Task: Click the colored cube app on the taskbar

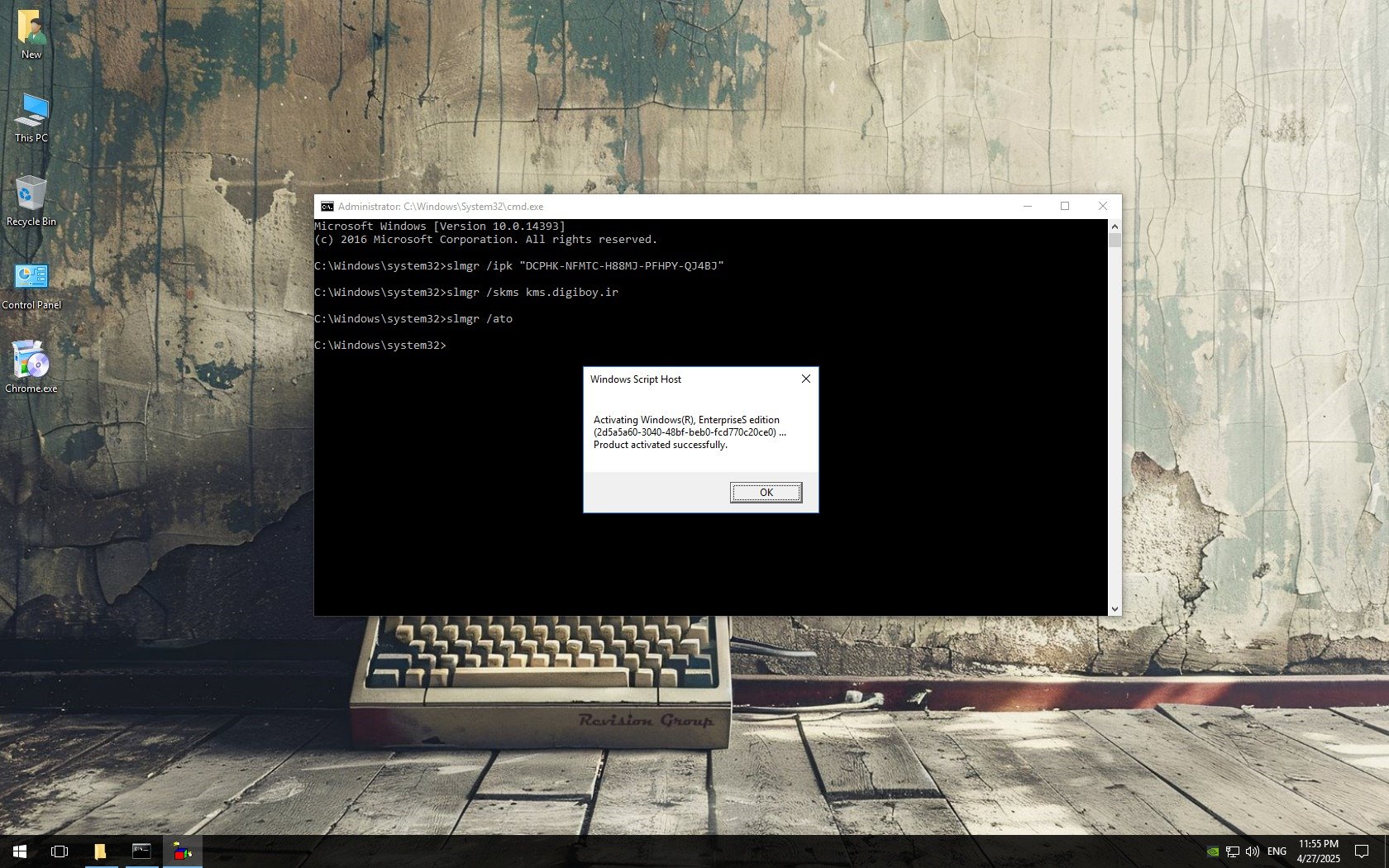Action: [183, 851]
